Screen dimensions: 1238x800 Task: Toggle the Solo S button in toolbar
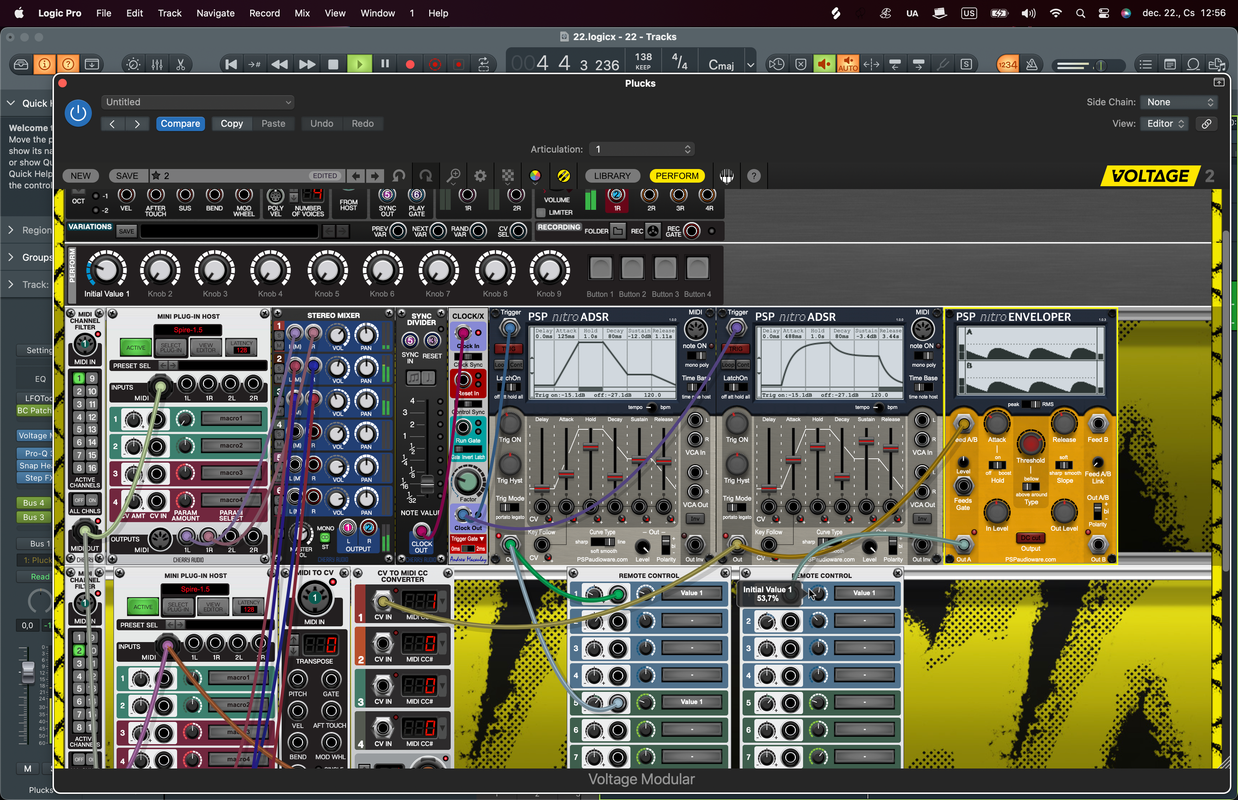966,64
